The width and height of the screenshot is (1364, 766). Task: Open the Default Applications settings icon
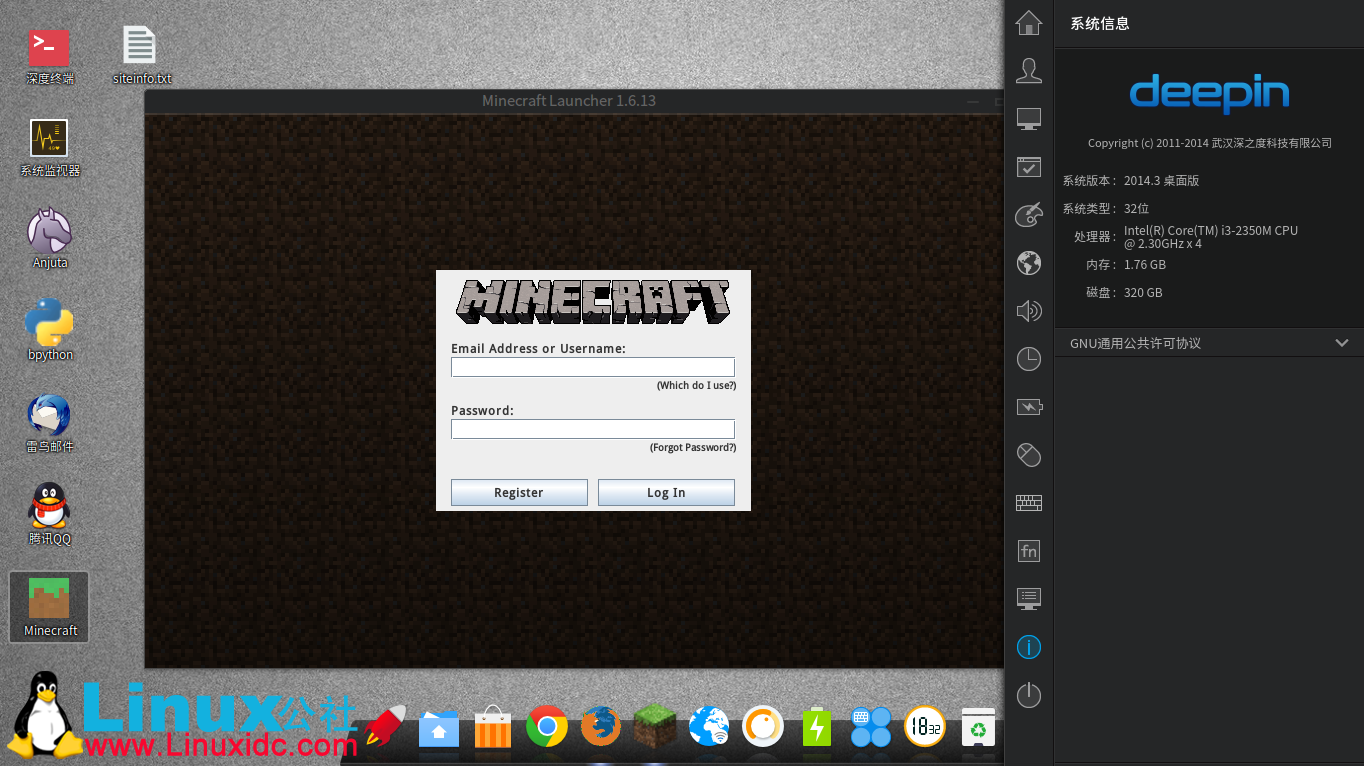coord(1029,167)
